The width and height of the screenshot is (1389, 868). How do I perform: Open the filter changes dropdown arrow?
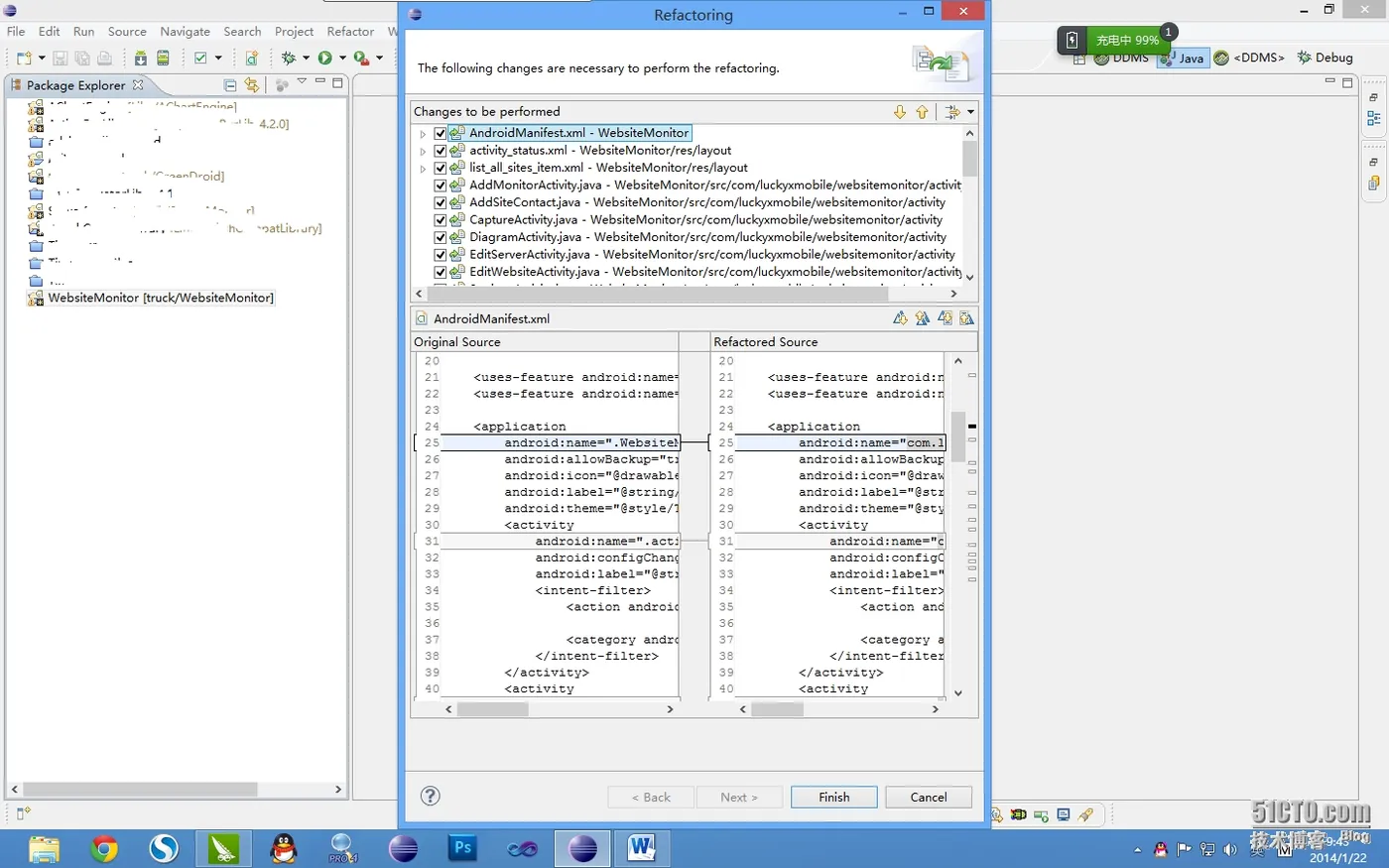pyautogui.click(x=971, y=112)
